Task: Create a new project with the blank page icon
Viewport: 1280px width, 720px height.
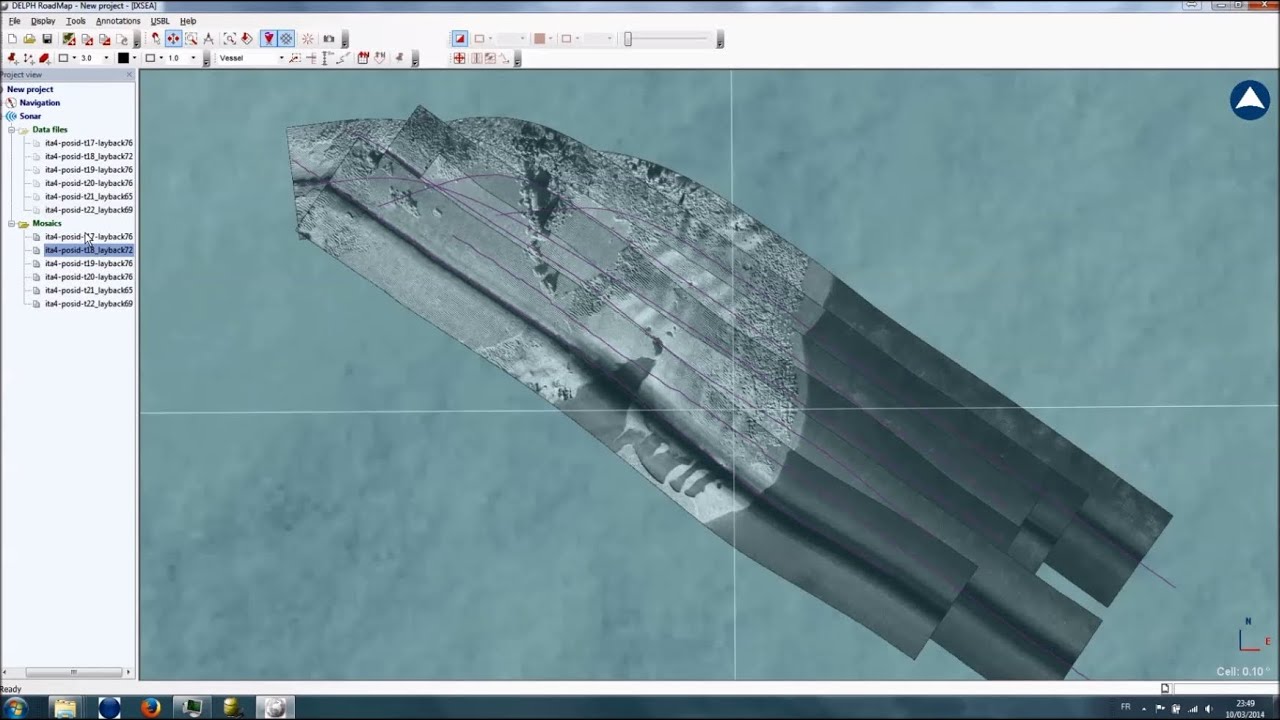Action: point(12,39)
